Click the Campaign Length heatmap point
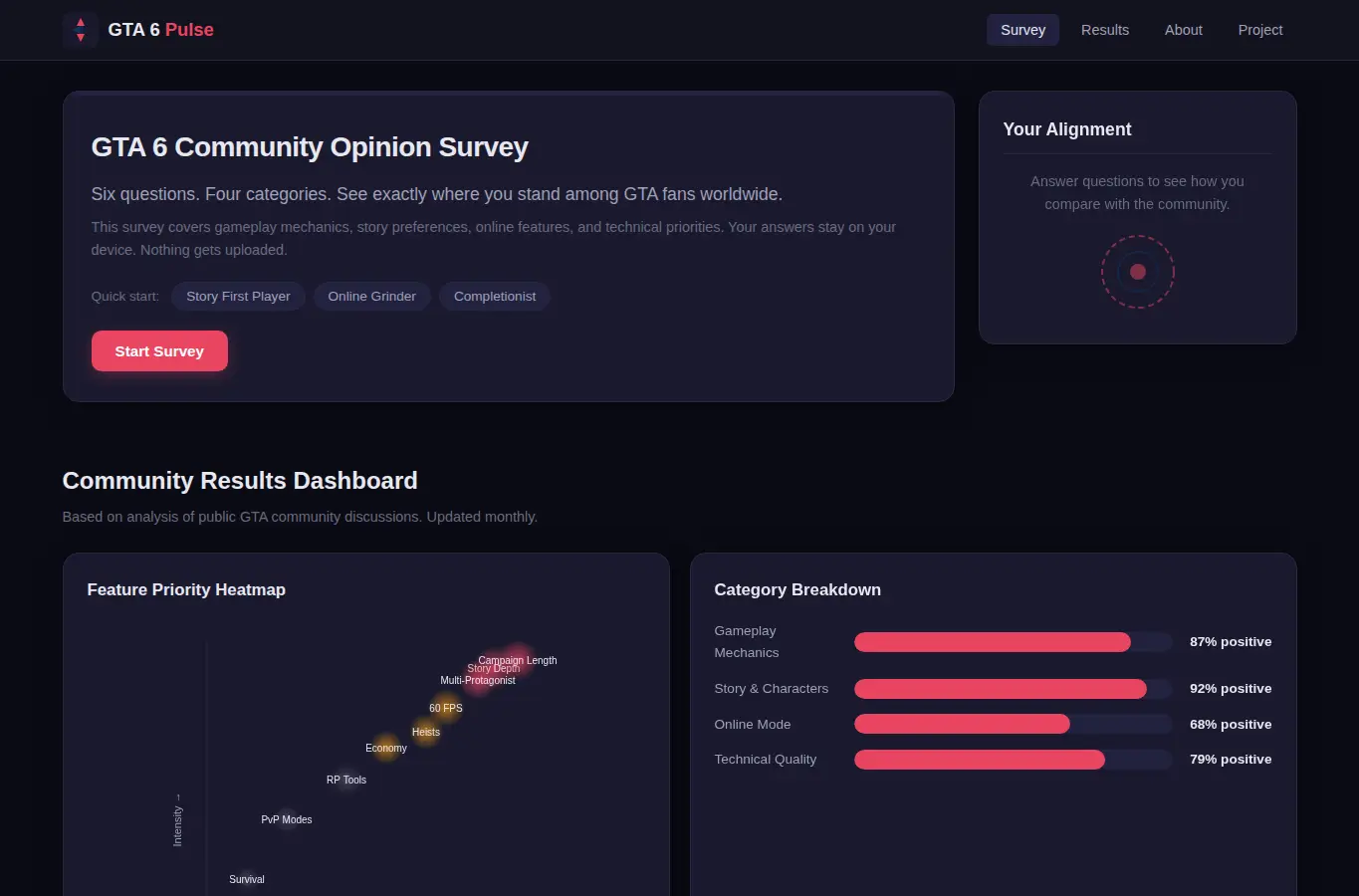 coord(518,660)
